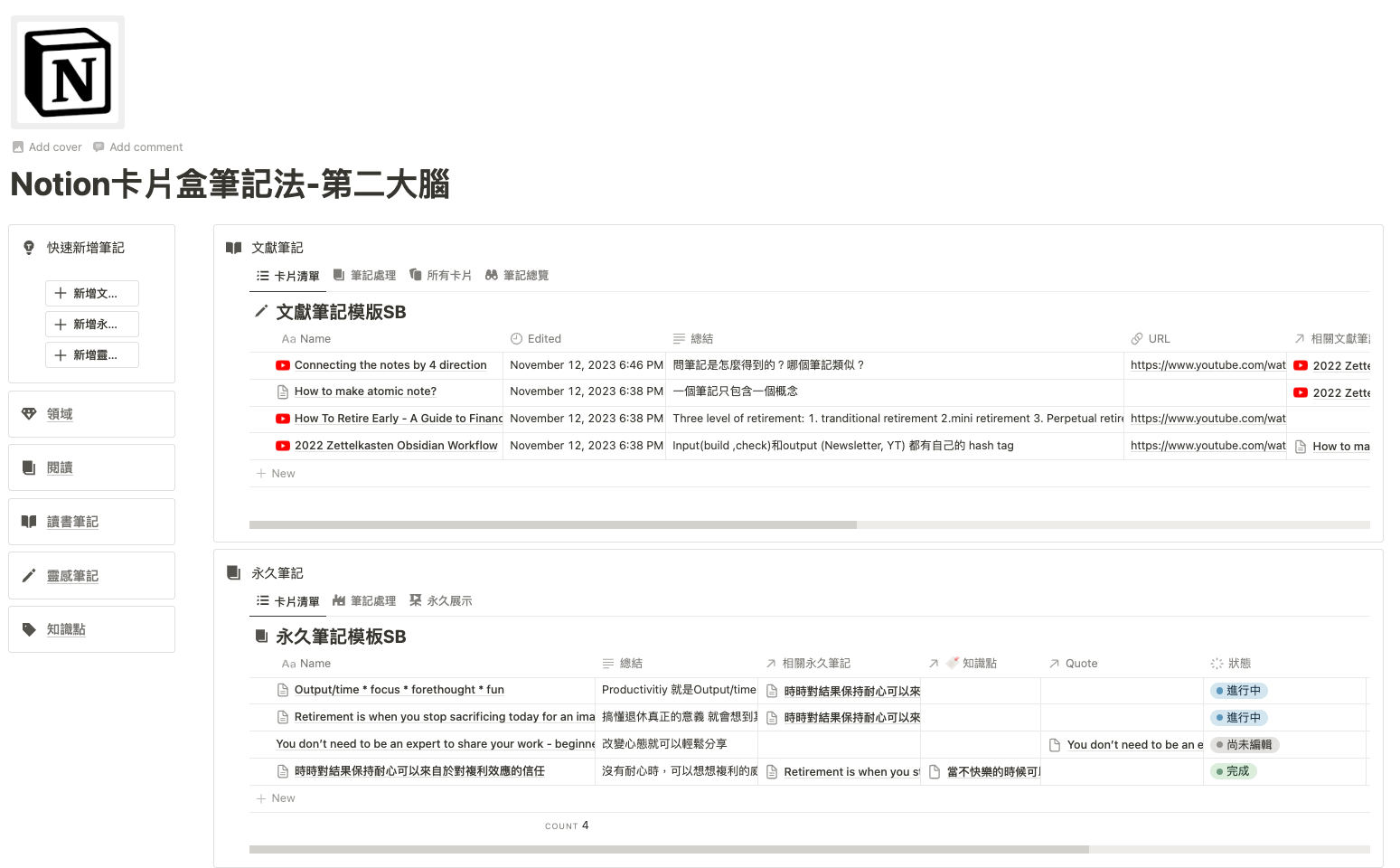Click the diamond icon next to 領域
This screenshot has width=1400, height=868.
29,414
